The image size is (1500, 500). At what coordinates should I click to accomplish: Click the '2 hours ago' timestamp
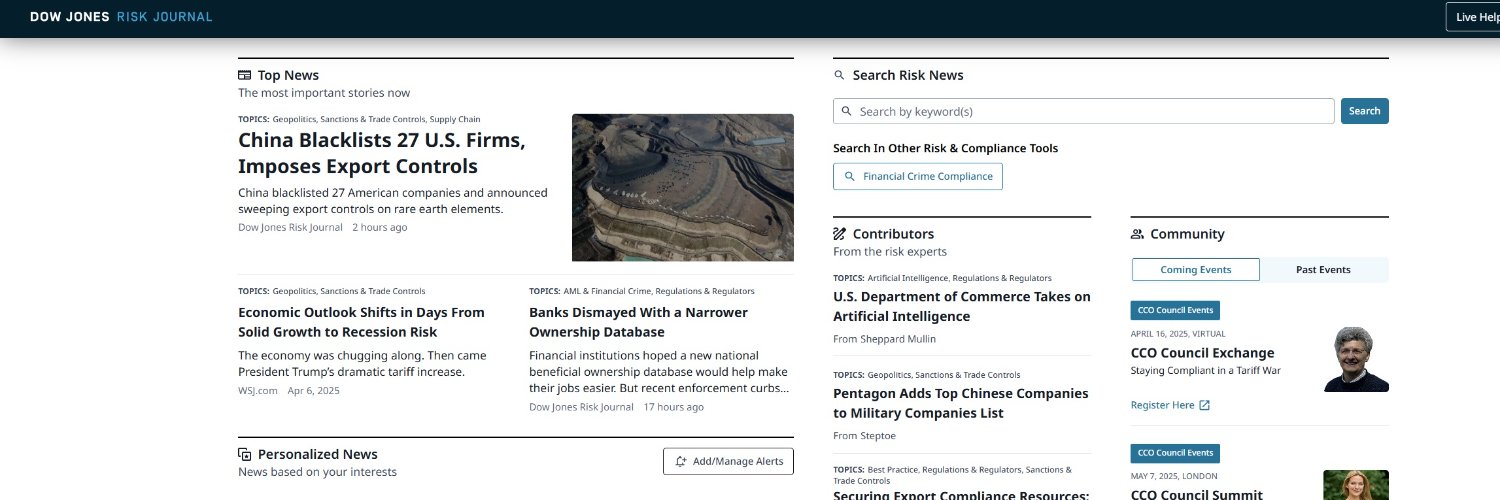coord(379,227)
